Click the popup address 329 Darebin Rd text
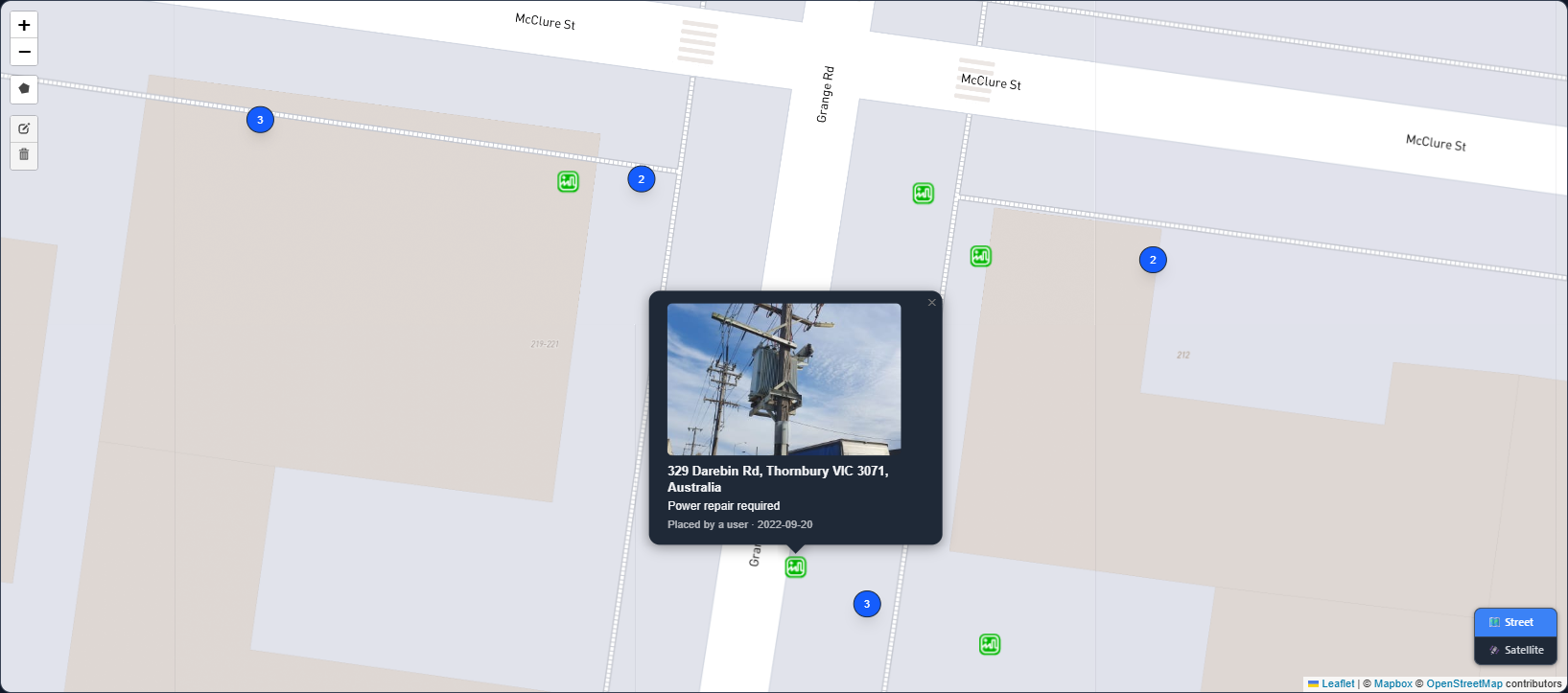The width and height of the screenshot is (1568, 693). click(x=778, y=479)
